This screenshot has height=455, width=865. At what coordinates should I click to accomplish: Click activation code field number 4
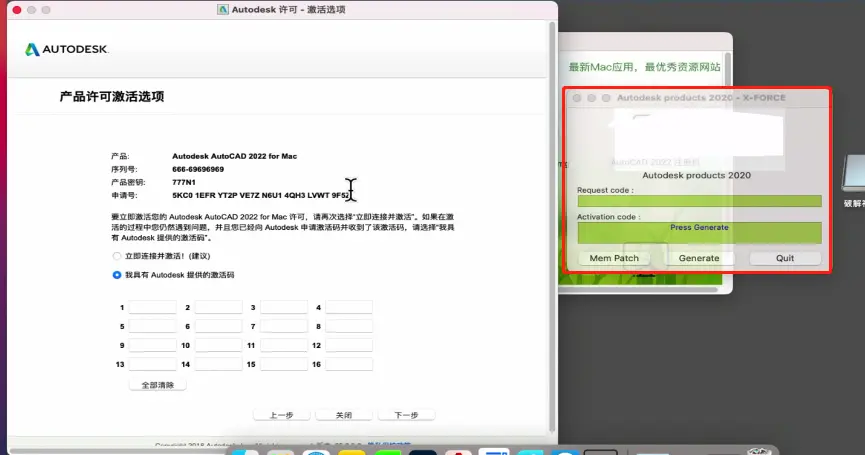[x=349, y=307]
